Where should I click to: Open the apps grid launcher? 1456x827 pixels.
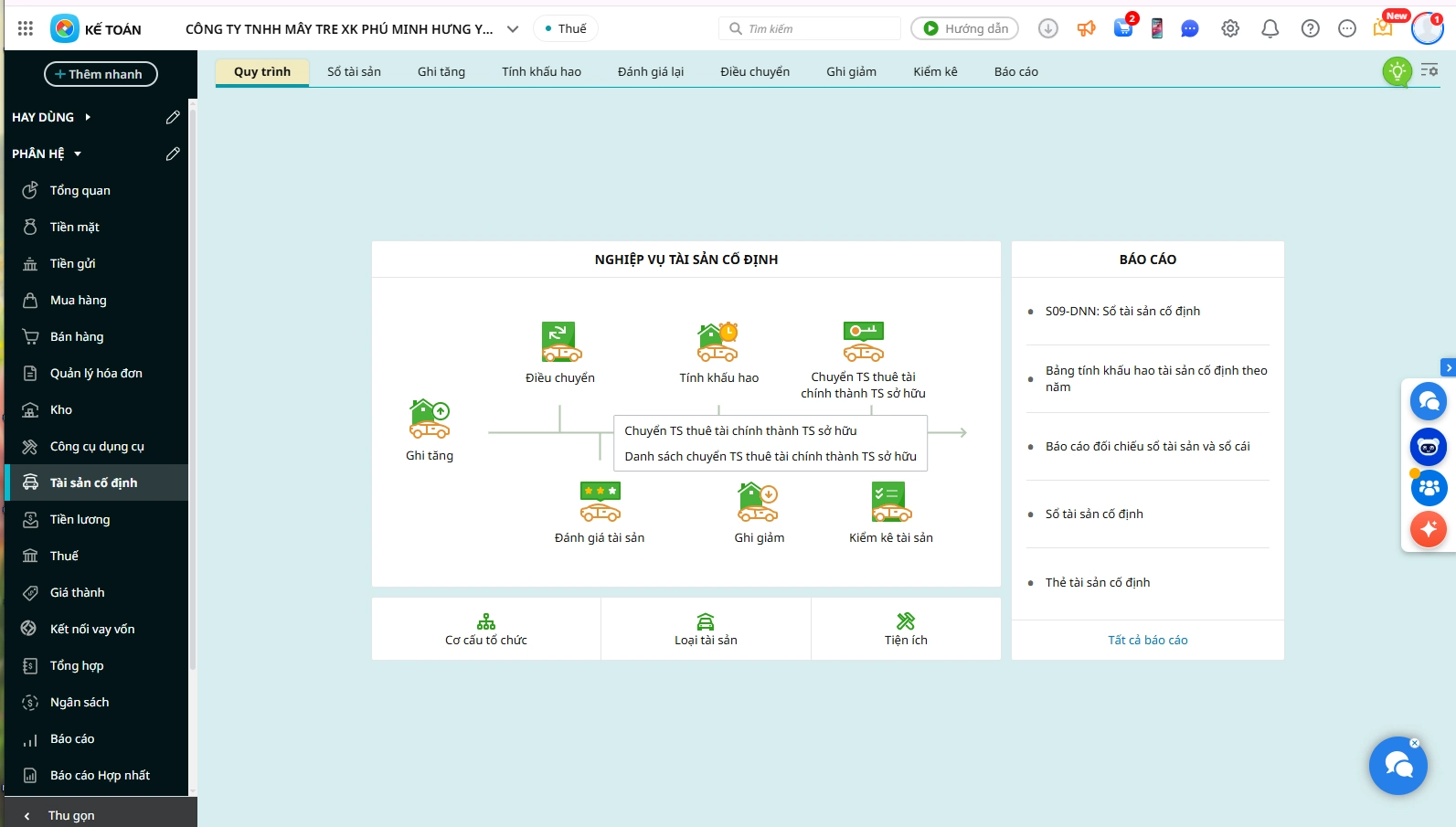point(26,29)
